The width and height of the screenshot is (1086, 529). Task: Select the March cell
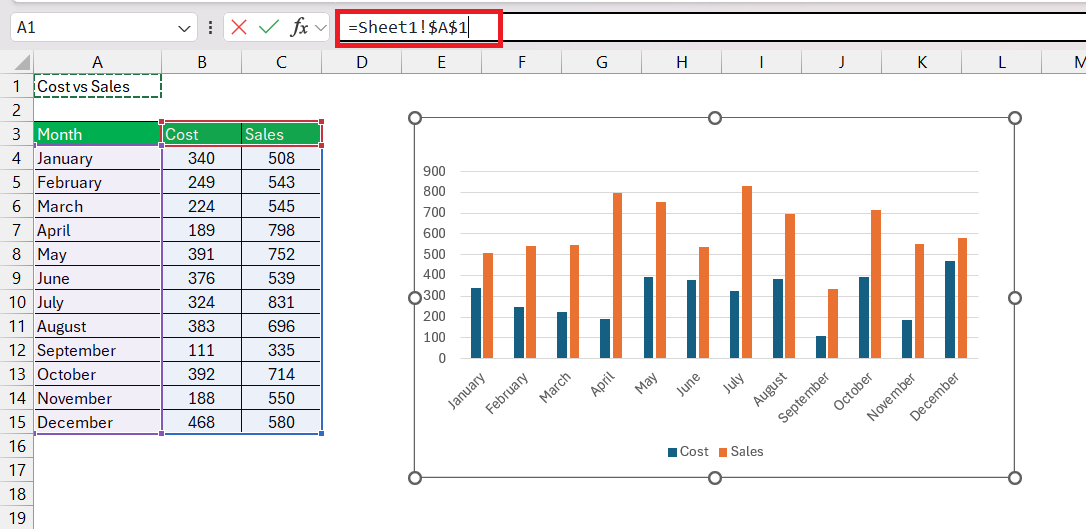click(x=98, y=206)
